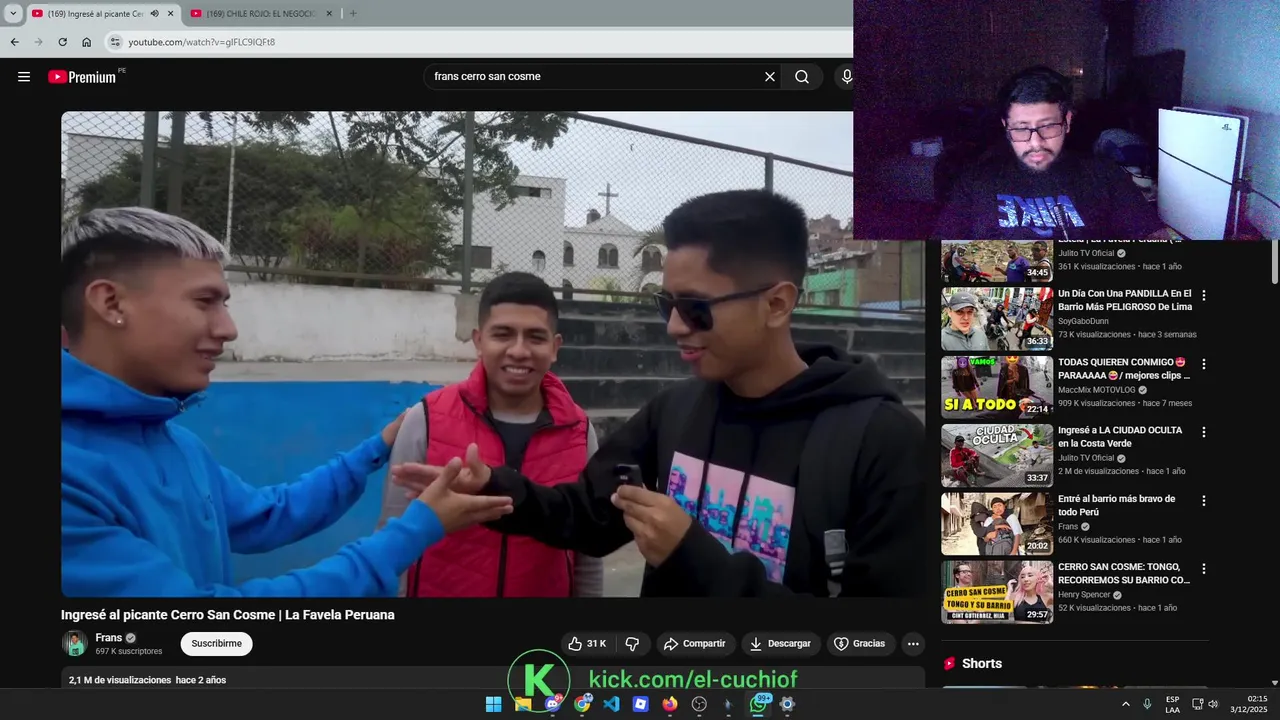Open options for CIUDAD OCULTA video
Image resolution: width=1280 pixels, height=720 pixels.
coord(1203,432)
